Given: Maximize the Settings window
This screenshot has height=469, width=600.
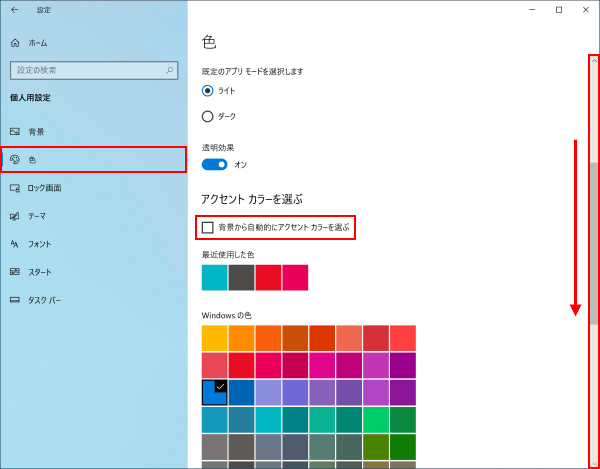Looking at the screenshot, I should (558, 10).
